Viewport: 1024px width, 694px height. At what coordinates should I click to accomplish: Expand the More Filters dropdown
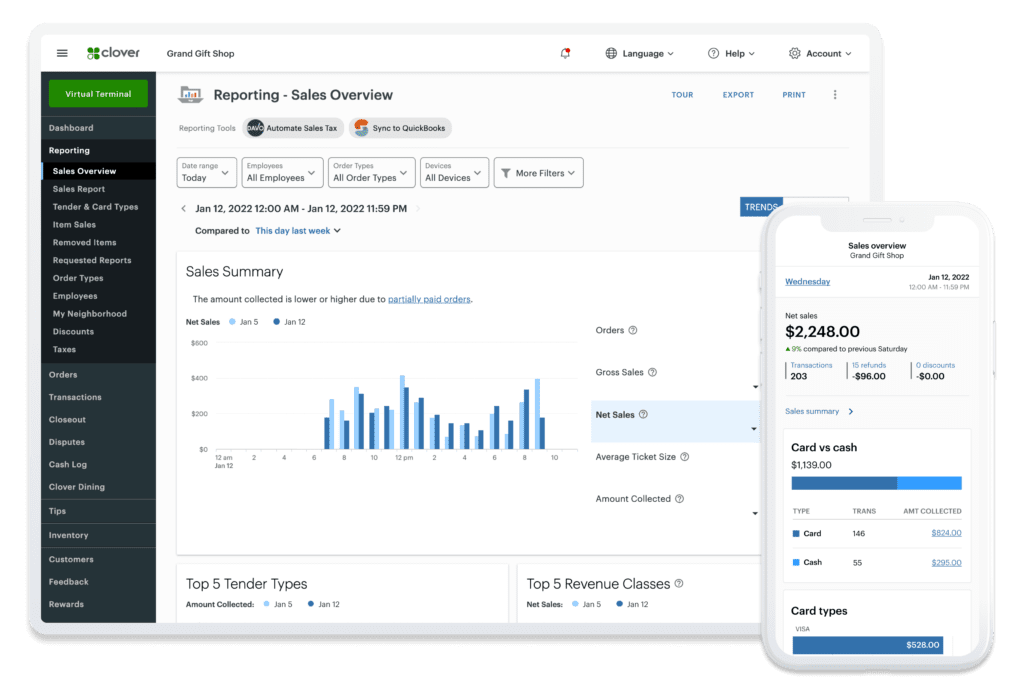coord(538,173)
